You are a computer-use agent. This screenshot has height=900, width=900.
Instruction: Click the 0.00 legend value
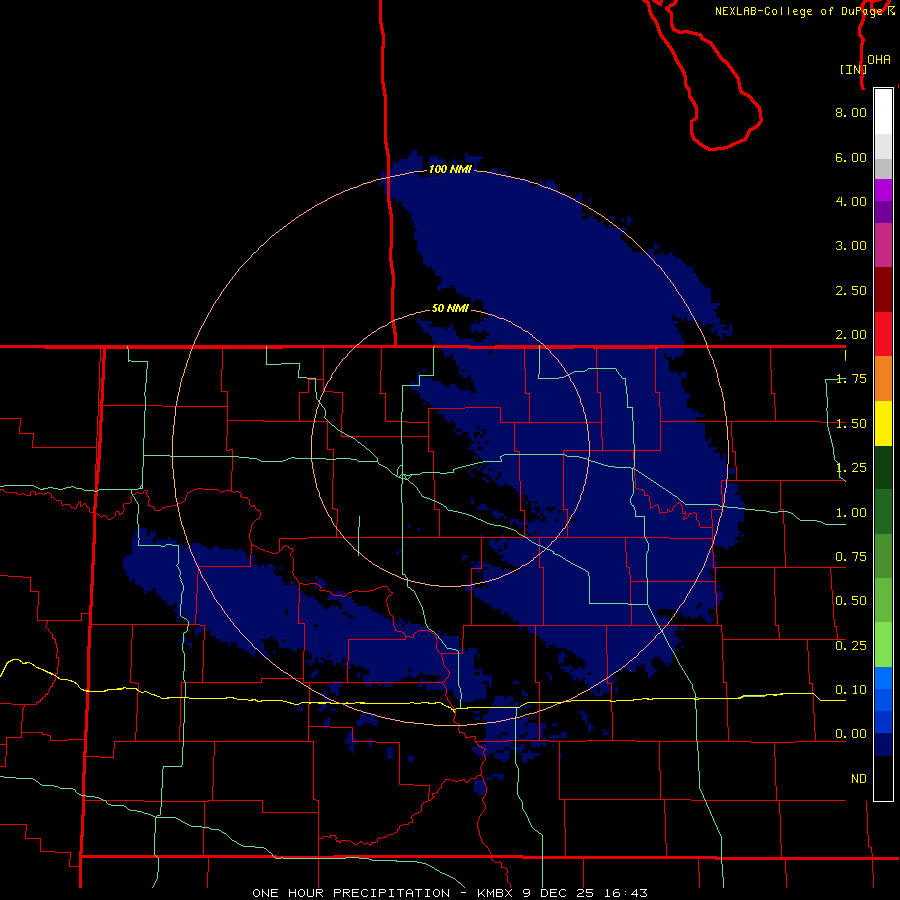(x=851, y=734)
